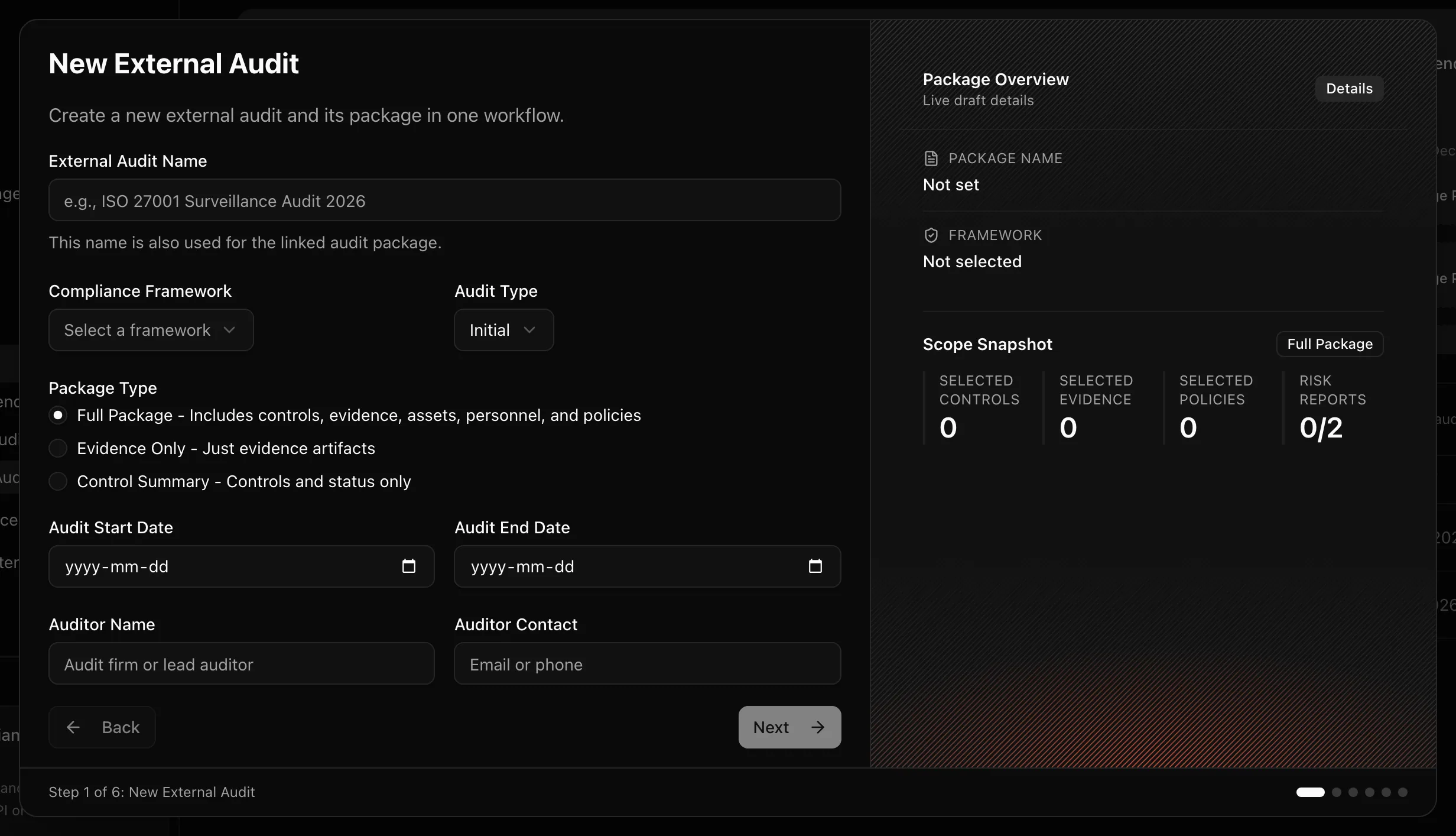Click the Package Overview heading

click(996, 79)
